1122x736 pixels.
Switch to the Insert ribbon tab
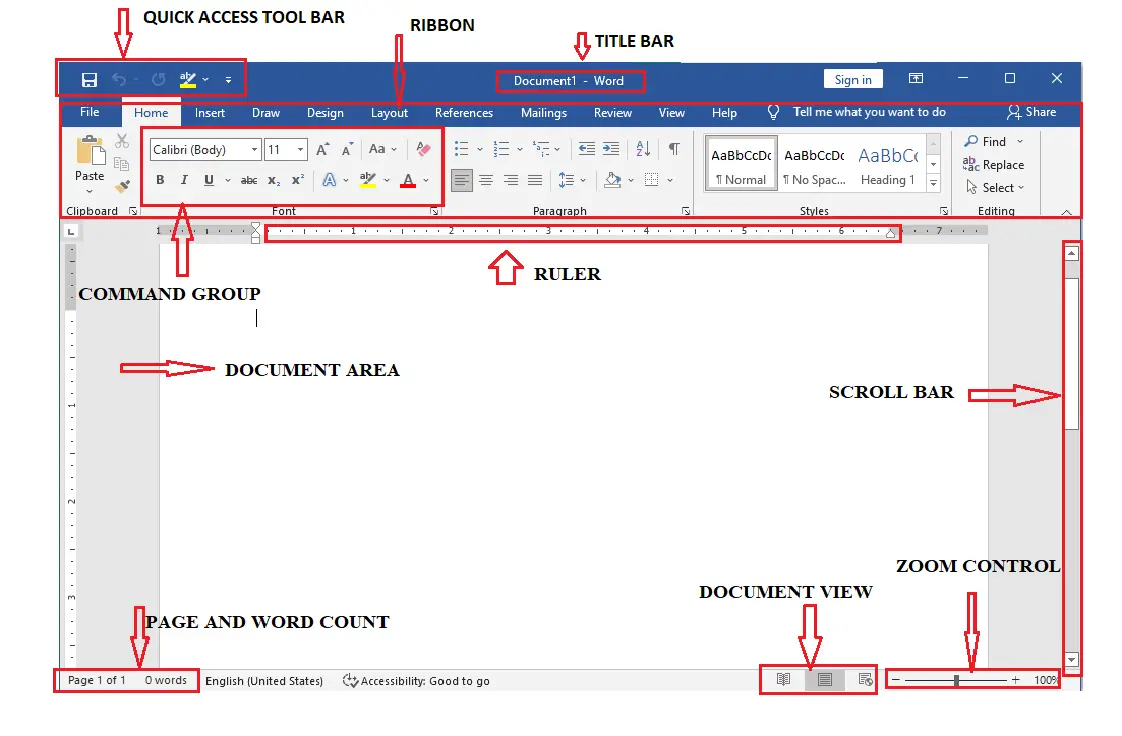click(210, 113)
